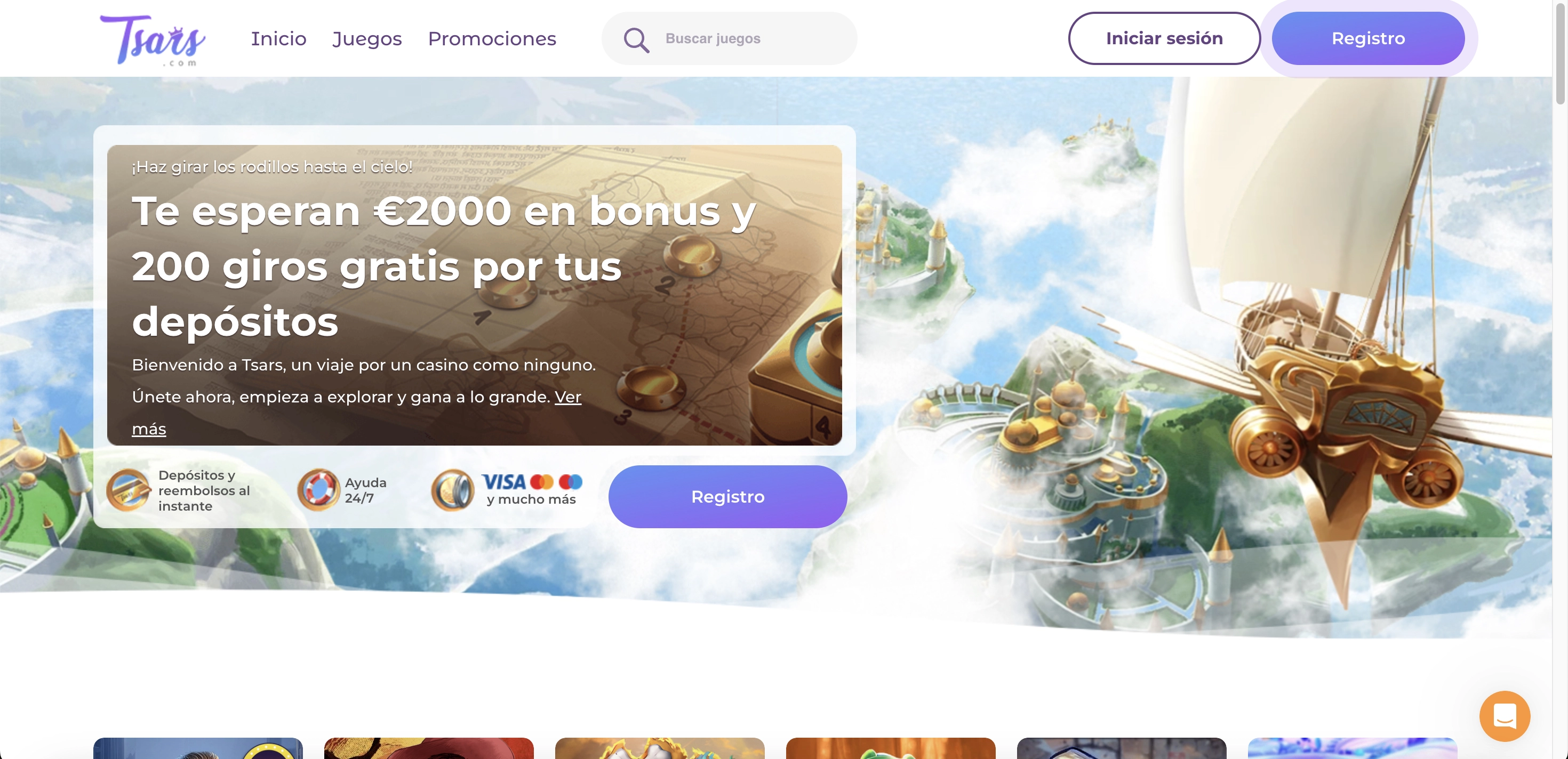Image resolution: width=1568 pixels, height=759 pixels.
Task: Open the Promociones menu item
Action: point(492,38)
